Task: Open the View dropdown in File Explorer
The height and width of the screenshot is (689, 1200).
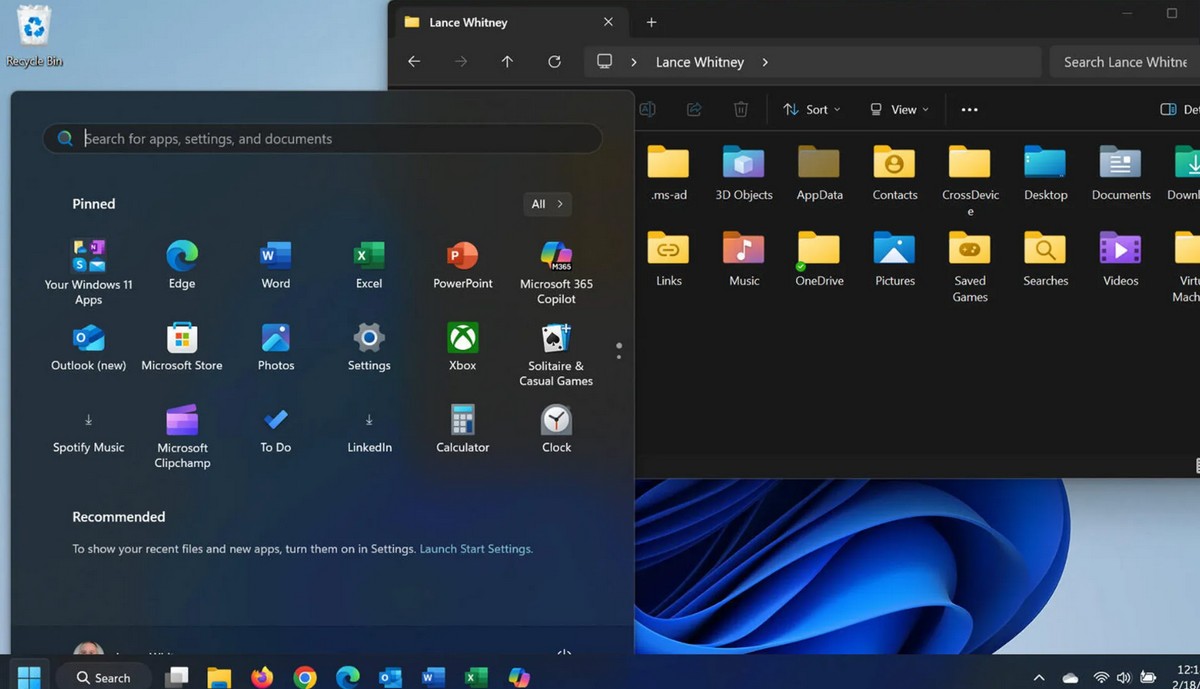Action: (x=899, y=109)
